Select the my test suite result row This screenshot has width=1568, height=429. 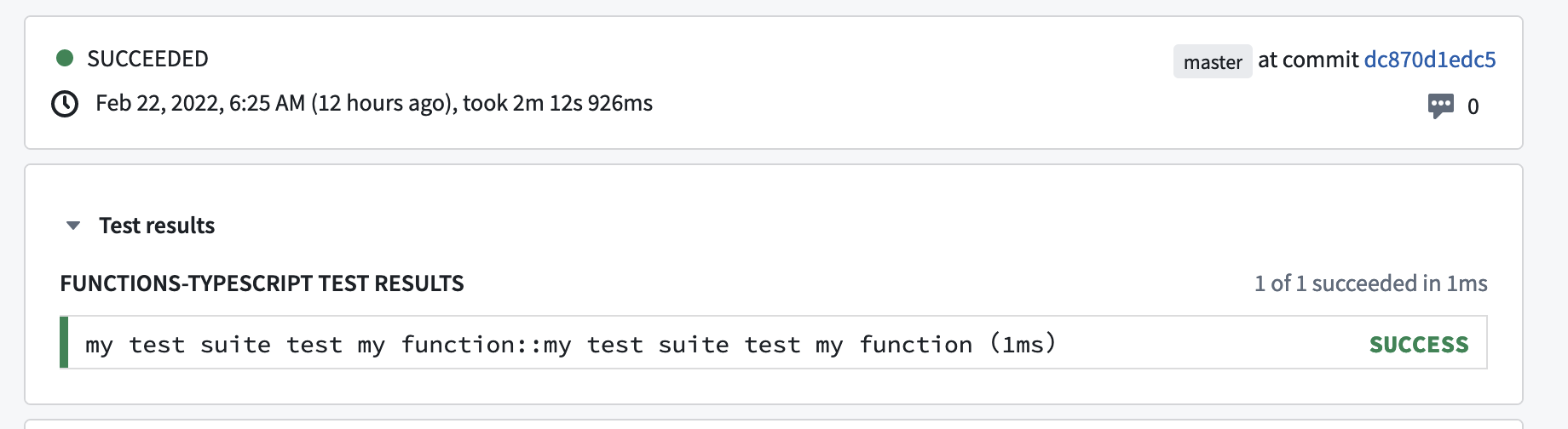[774, 342]
